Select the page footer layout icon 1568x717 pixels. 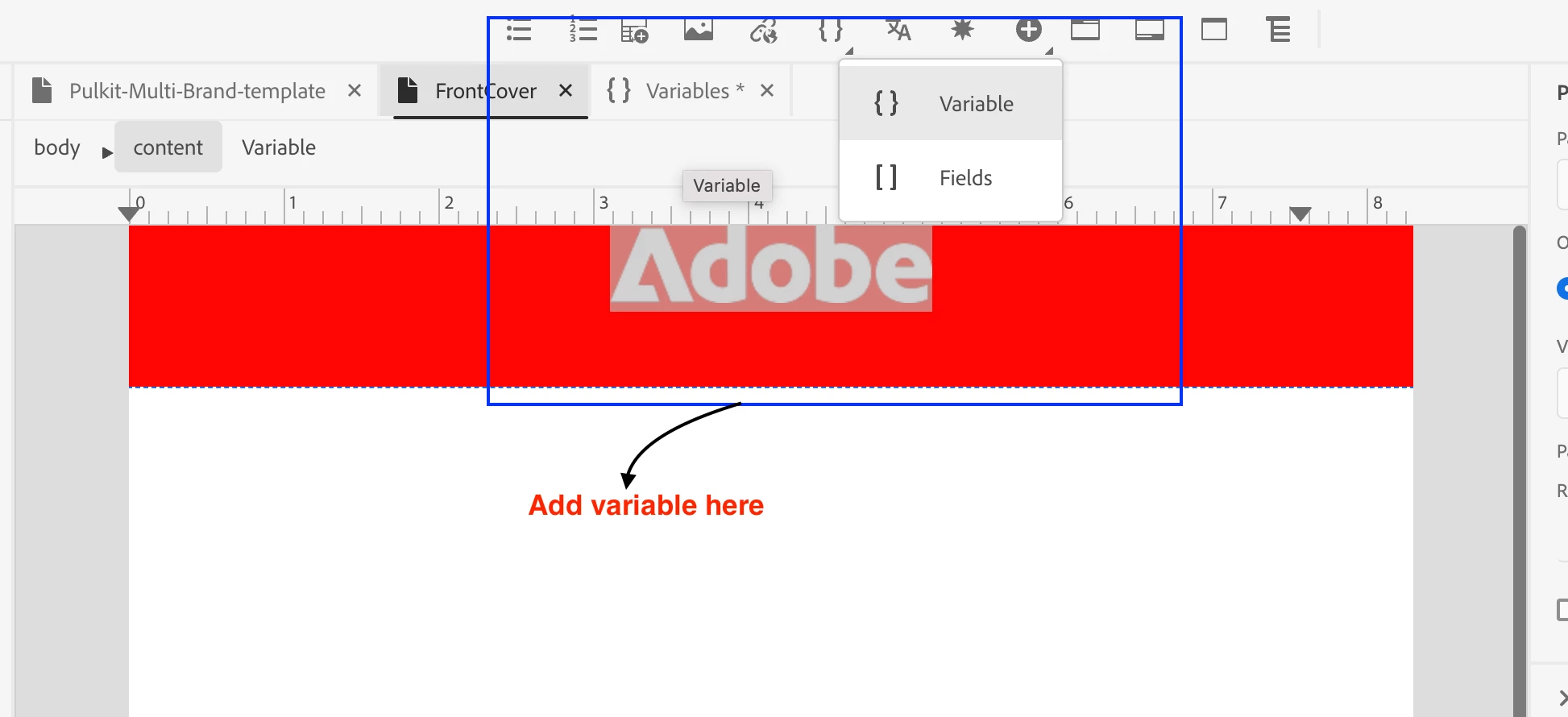click(1150, 30)
